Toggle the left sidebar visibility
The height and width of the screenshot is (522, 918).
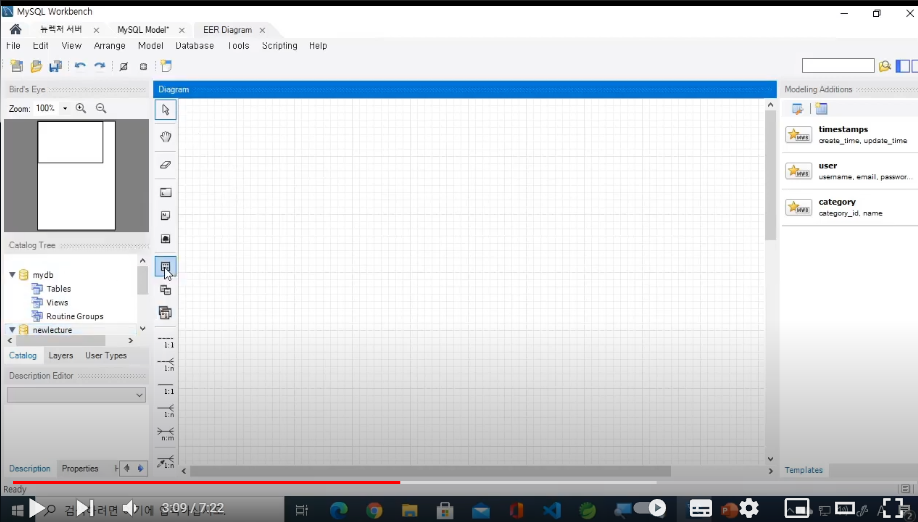point(903,66)
